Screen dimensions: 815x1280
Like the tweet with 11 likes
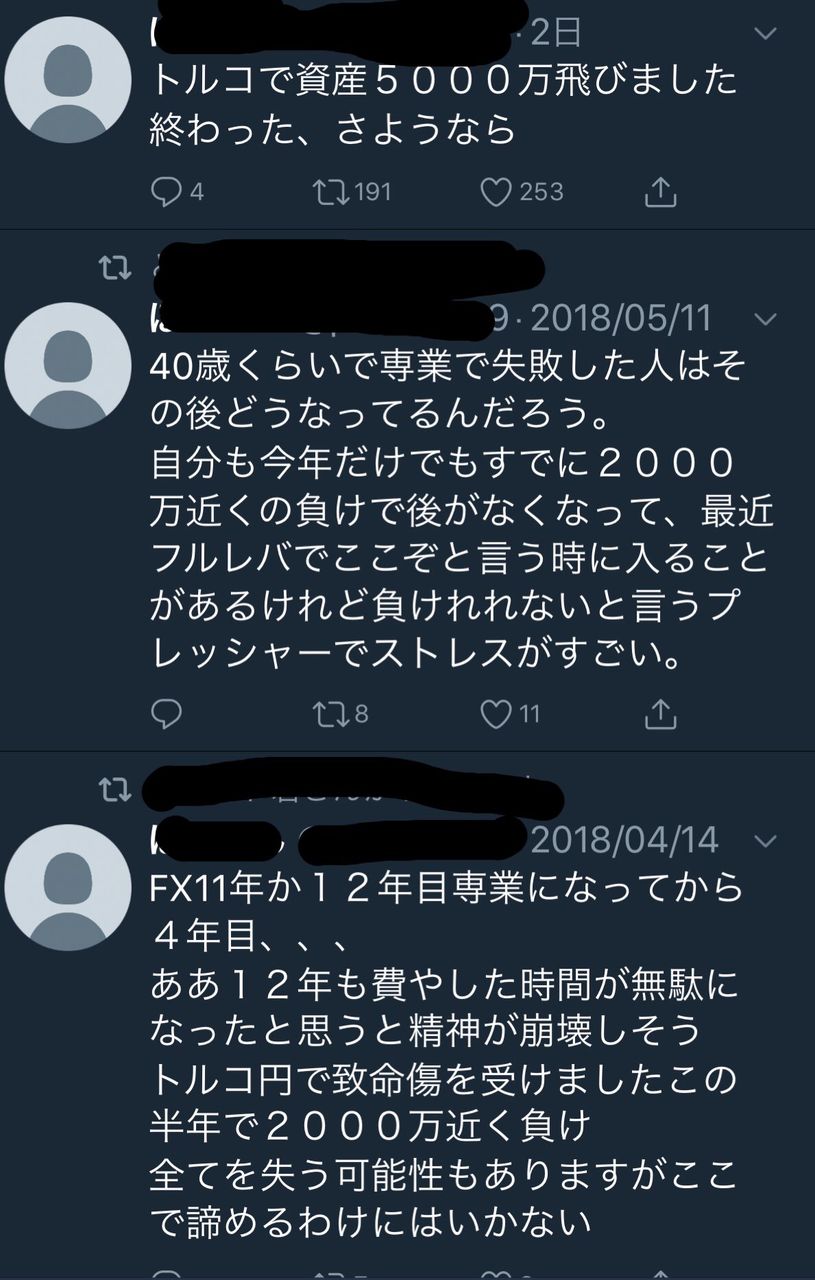(496, 713)
